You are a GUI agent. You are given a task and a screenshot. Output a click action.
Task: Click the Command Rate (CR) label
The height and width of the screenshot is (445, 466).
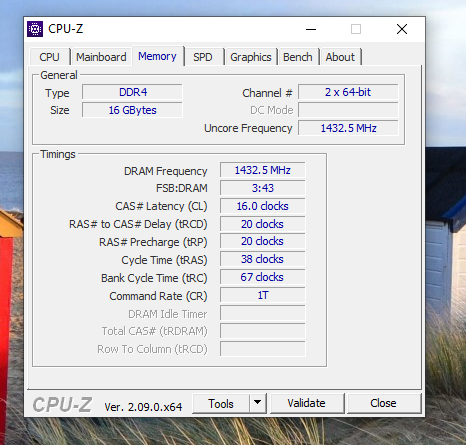(158, 296)
